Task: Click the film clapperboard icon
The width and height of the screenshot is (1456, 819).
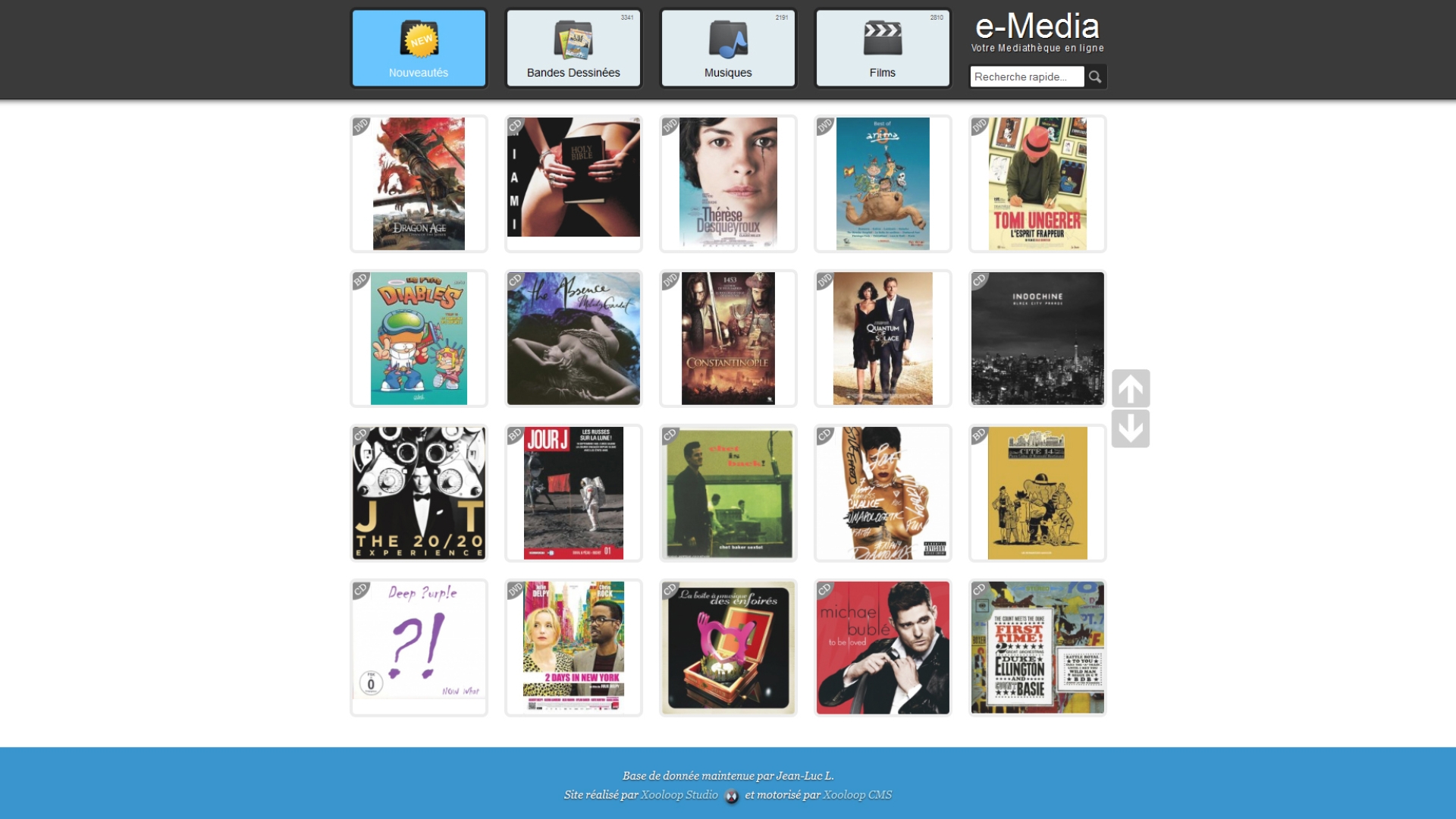Action: (x=883, y=39)
